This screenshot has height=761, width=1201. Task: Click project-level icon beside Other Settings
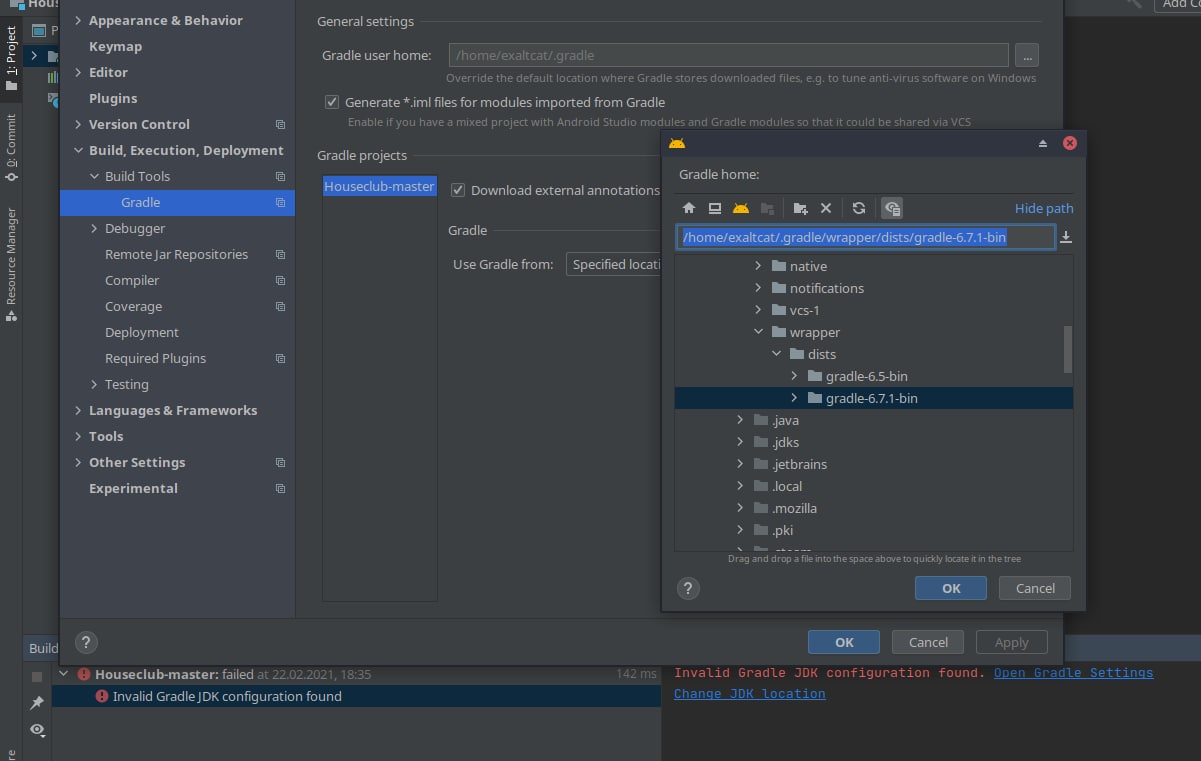coord(280,463)
